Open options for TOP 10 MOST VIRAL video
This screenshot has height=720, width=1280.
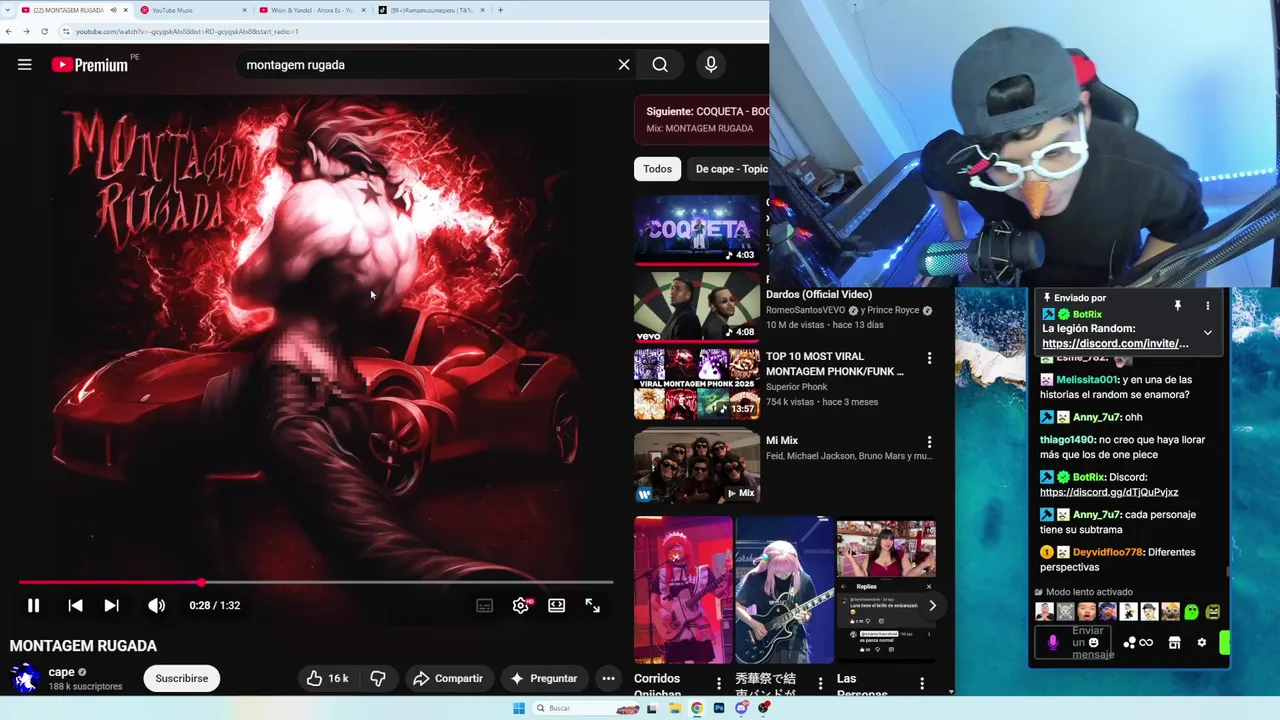tap(929, 358)
